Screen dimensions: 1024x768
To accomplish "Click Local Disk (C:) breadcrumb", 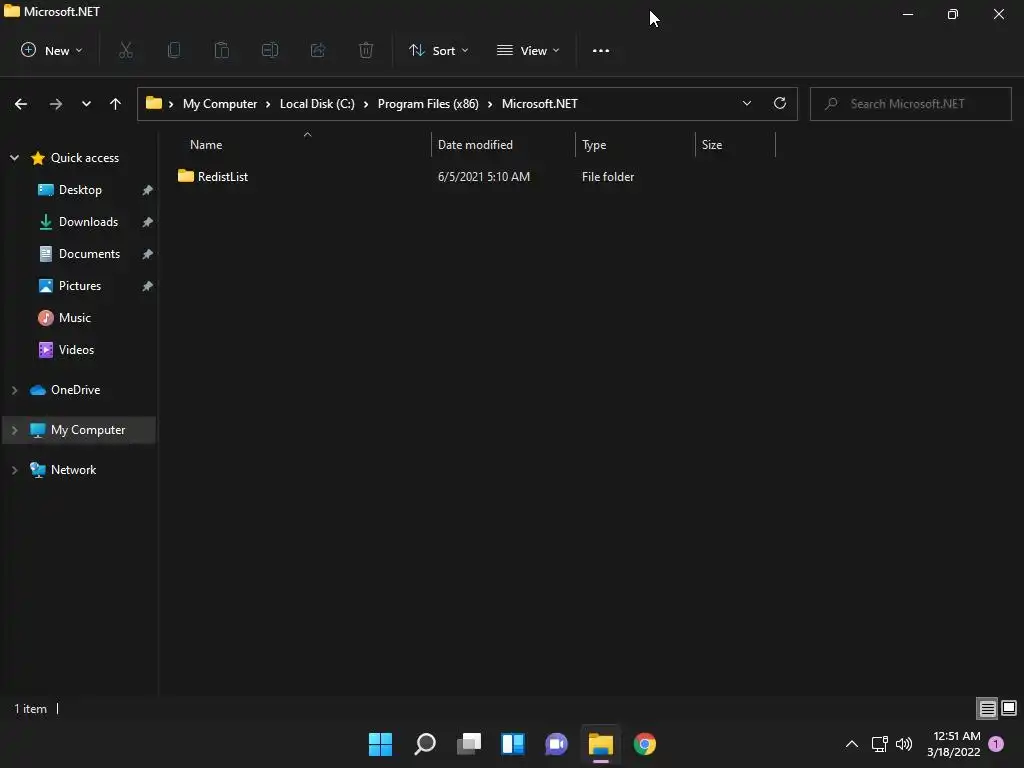I will tap(317, 104).
